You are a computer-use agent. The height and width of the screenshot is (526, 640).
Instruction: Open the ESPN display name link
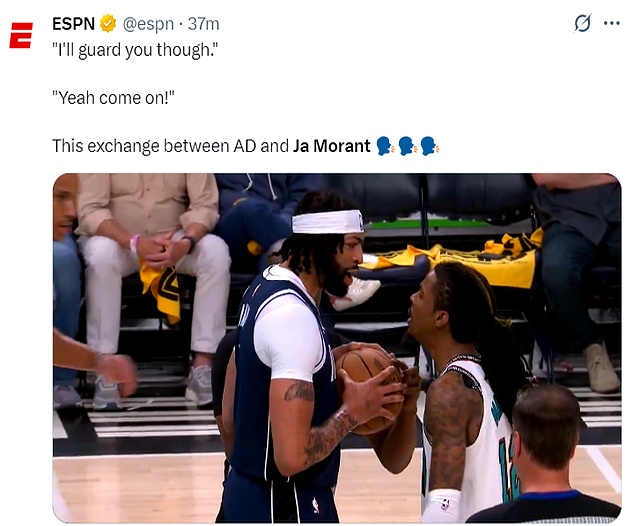tap(73, 24)
